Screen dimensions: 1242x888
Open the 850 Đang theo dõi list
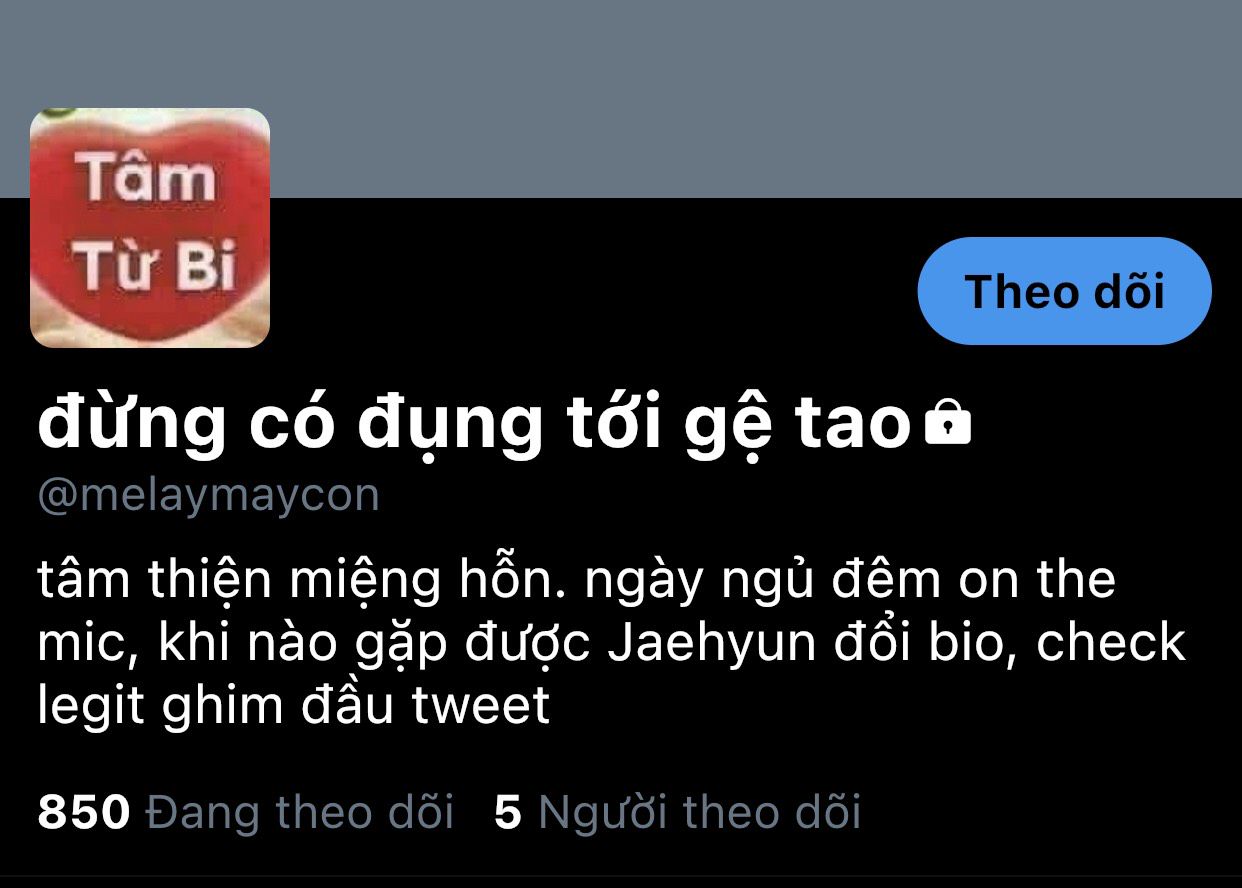pos(246,811)
